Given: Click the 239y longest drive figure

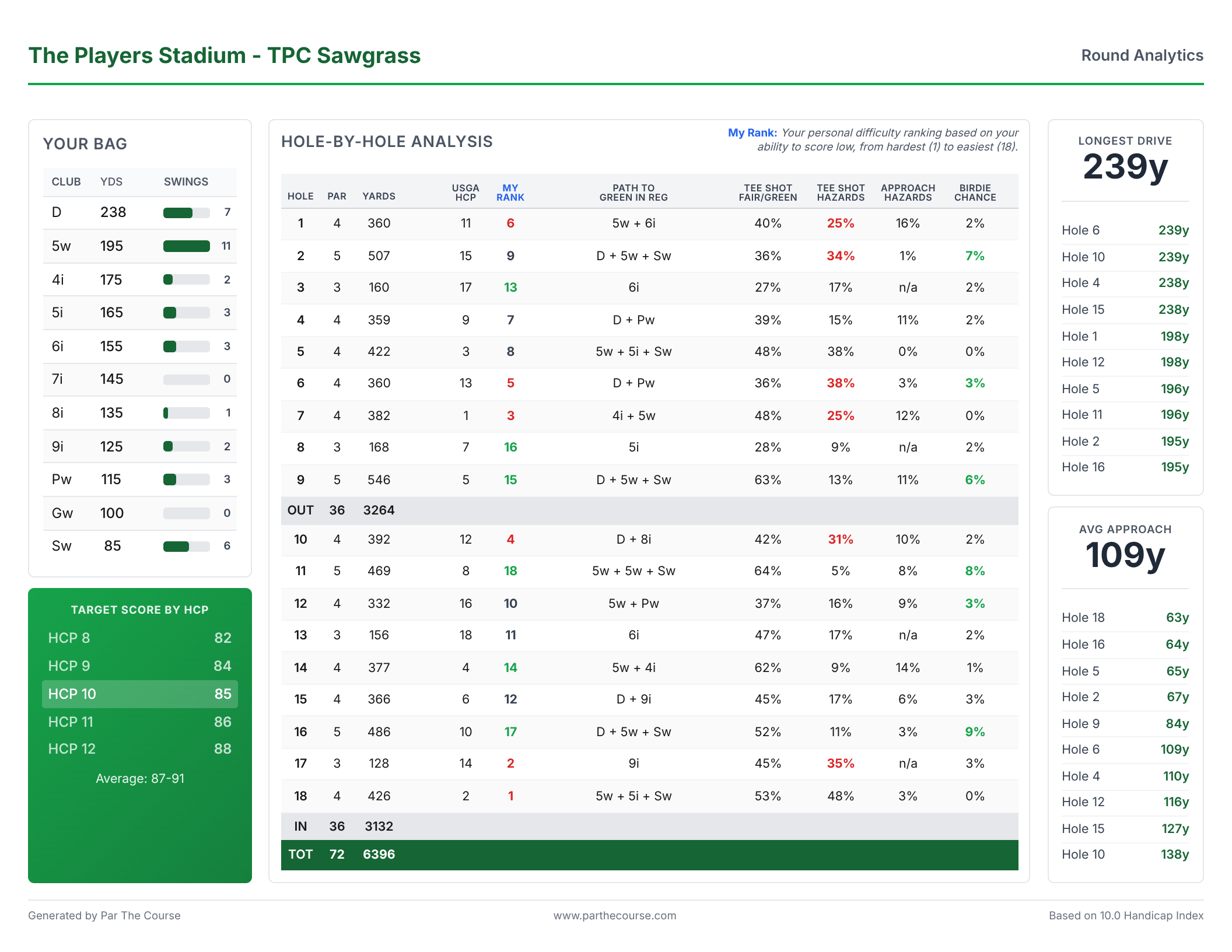Looking at the screenshot, I should tap(1125, 167).
